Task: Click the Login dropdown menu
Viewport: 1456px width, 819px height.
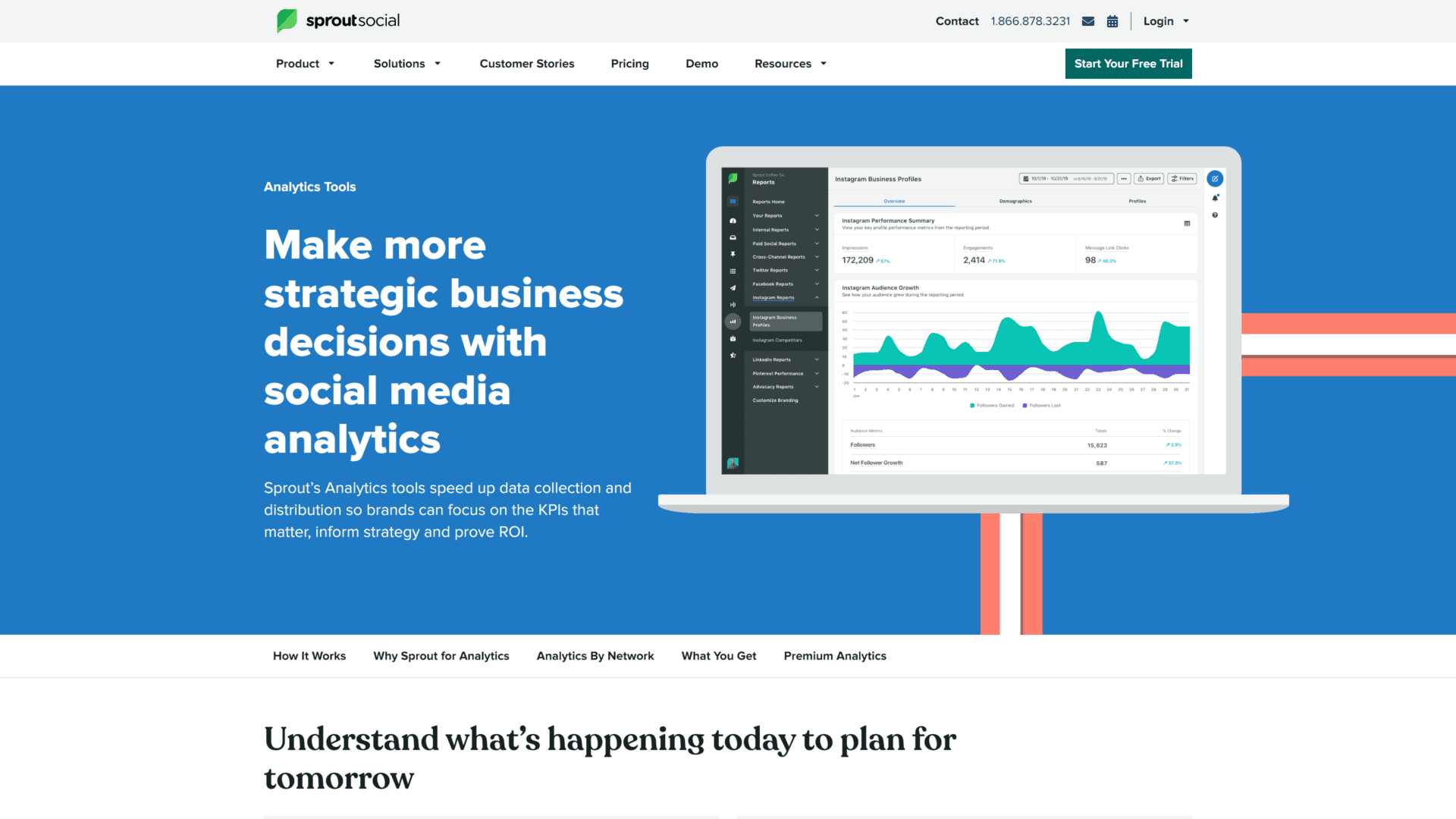Action: click(x=1163, y=21)
